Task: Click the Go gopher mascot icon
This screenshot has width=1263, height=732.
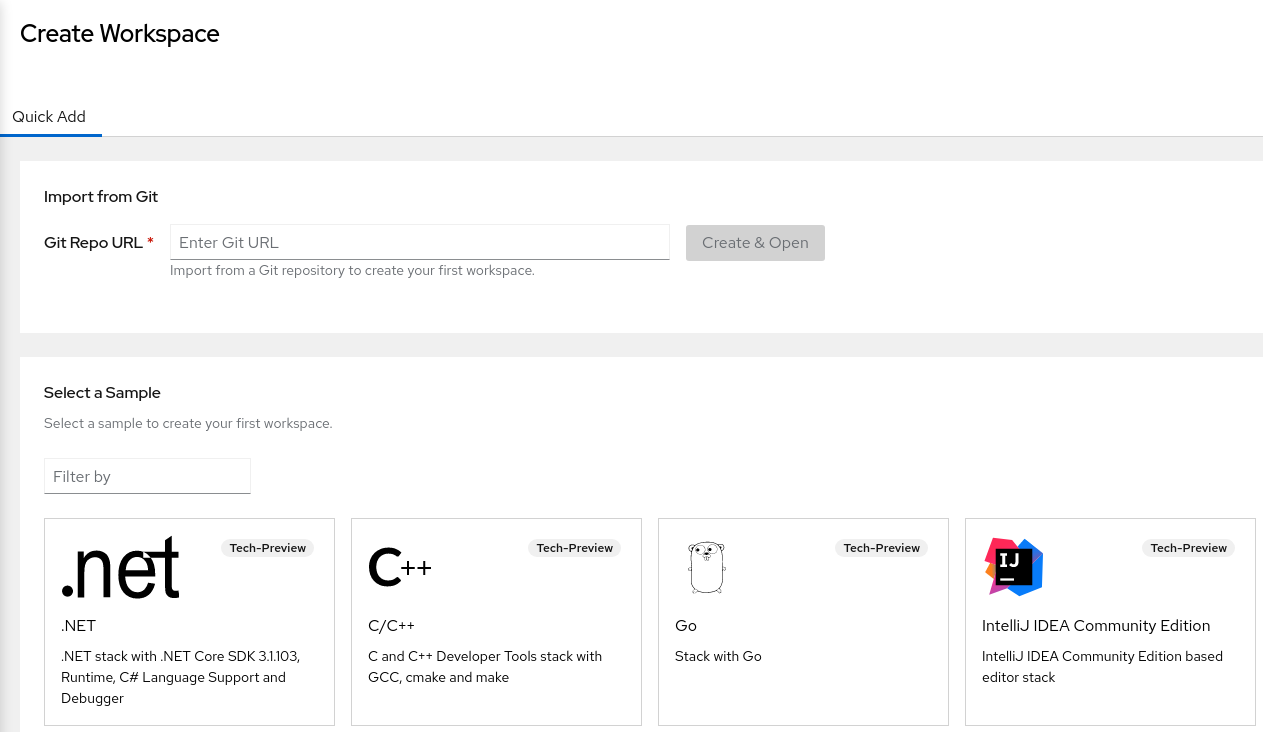Action: 706,567
